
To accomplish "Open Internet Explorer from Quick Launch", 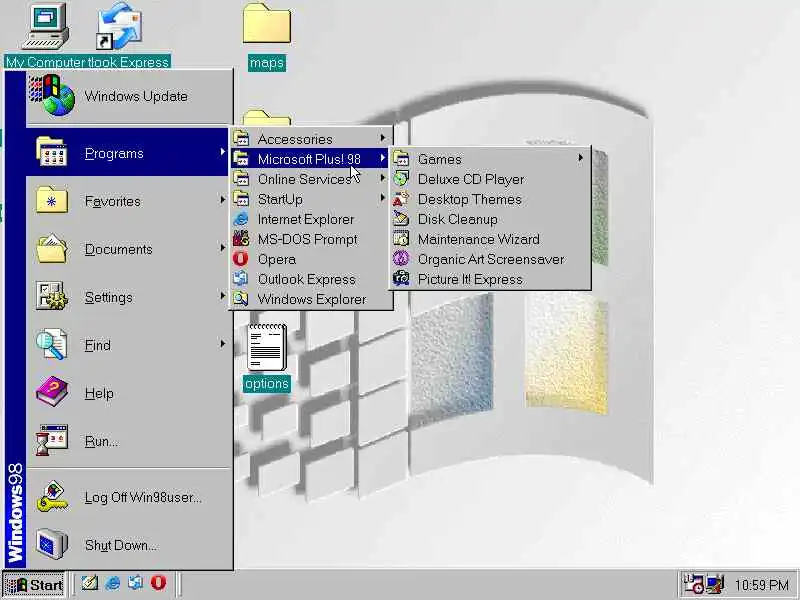I will (x=112, y=583).
